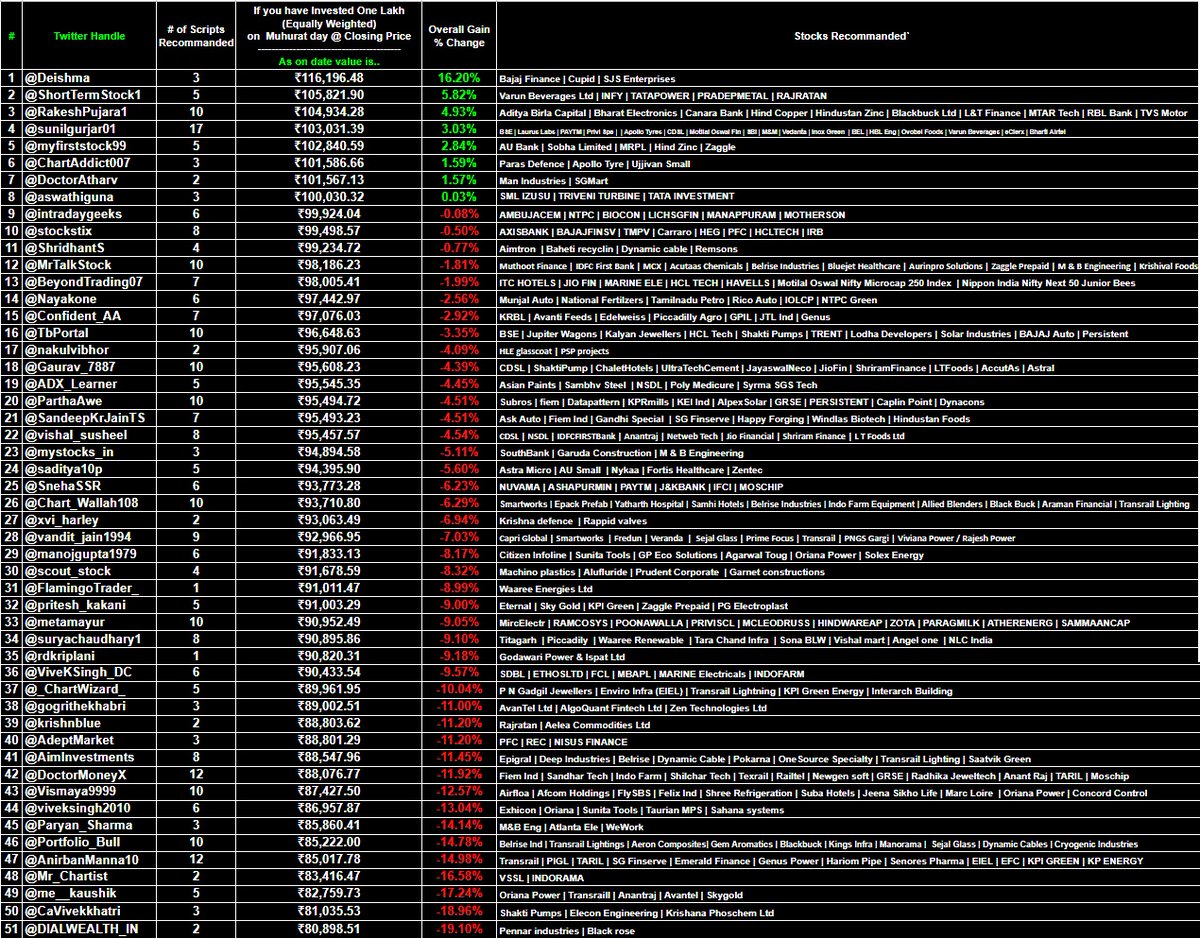Select the @ParthaAwe handle
The image size is (1200, 938).
pos(62,400)
